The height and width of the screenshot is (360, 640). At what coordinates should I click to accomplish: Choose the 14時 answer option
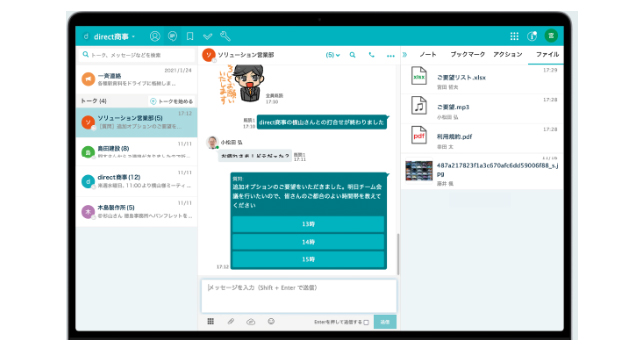click(308, 242)
